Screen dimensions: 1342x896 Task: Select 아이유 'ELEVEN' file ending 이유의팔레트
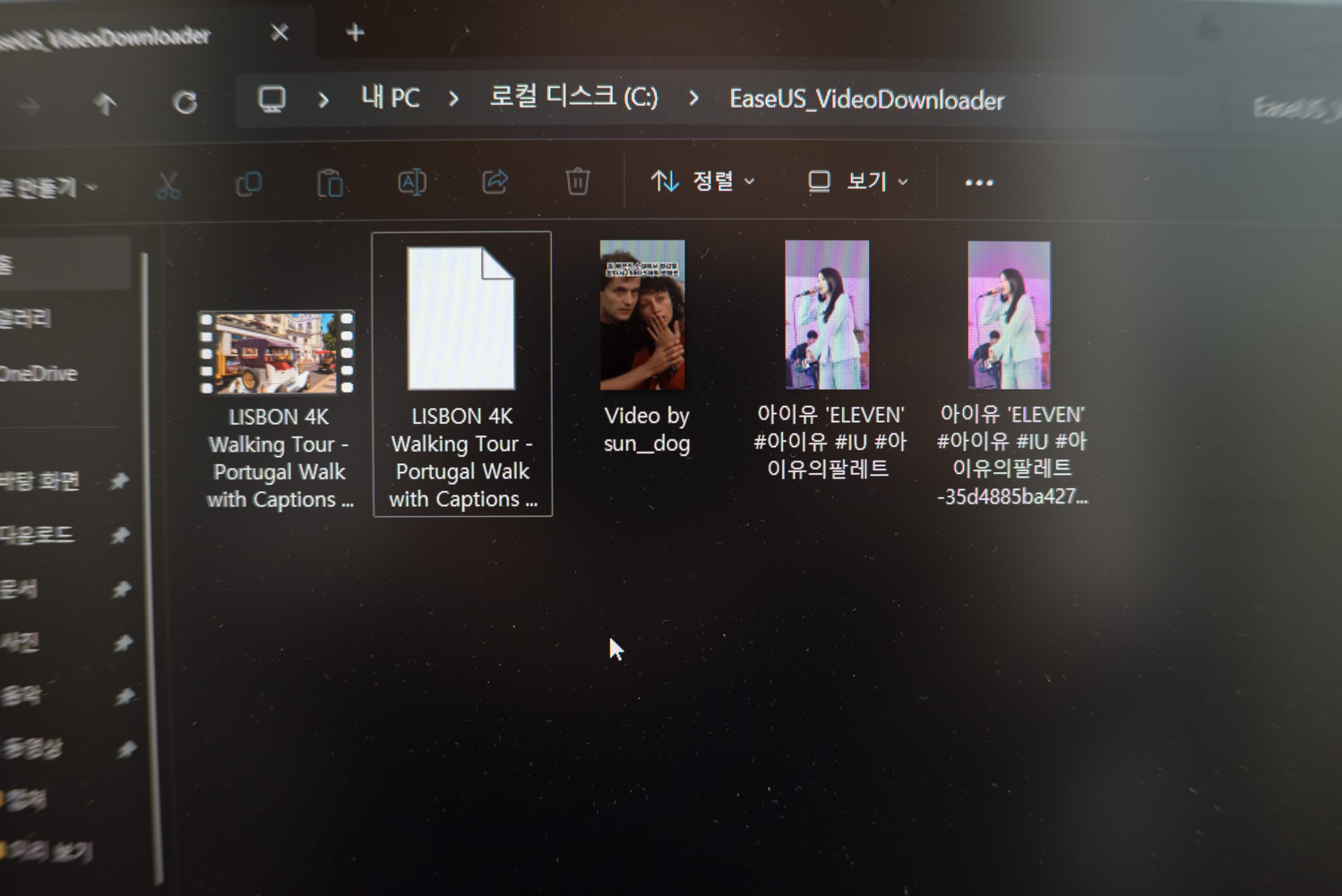pos(829,359)
